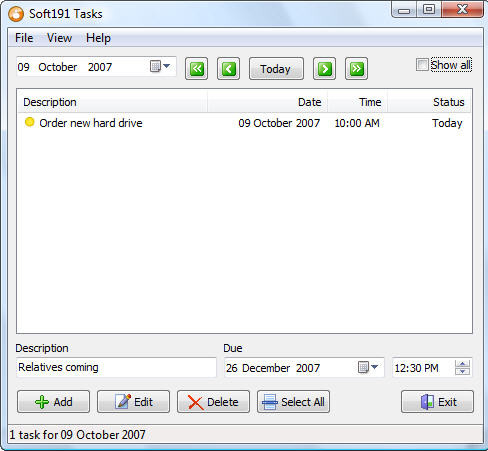Image resolution: width=488 pixels, height=451 pixels.
Task: Click month 'October' in top date field
Action: [x=58, y=67]
